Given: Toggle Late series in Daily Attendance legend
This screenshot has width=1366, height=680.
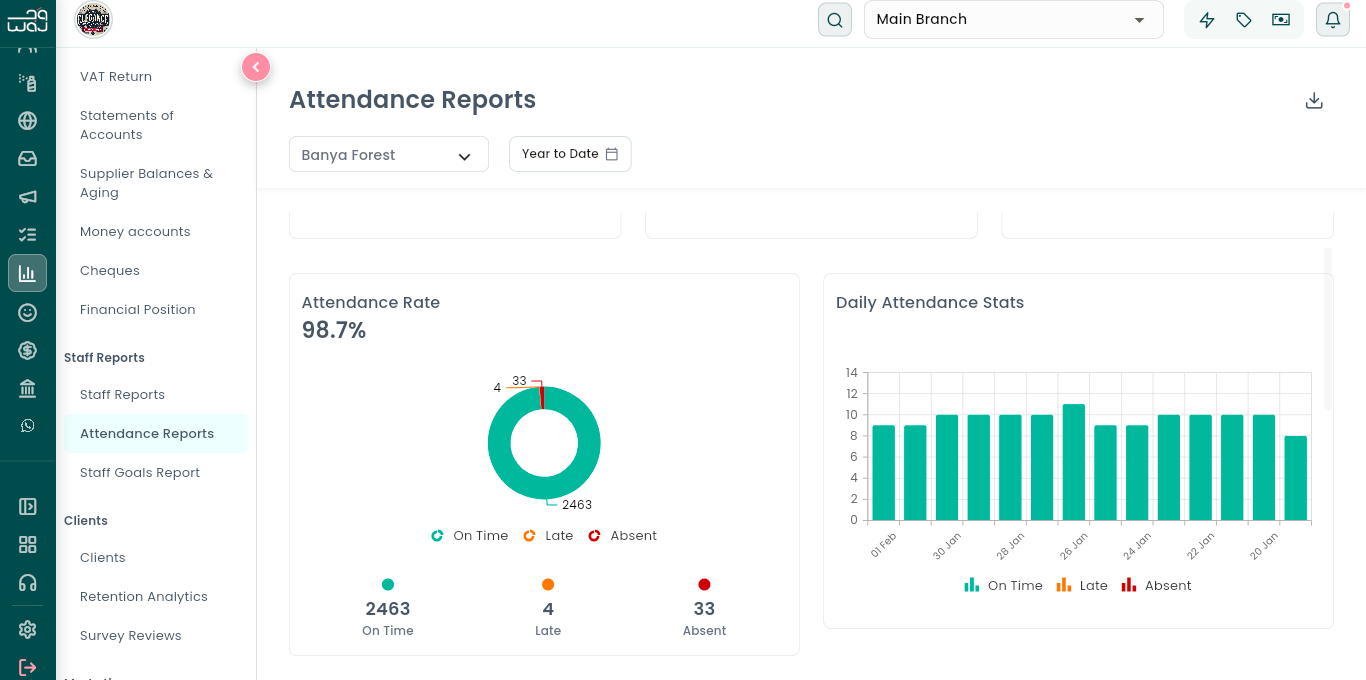Looking at the screenshot, I should coord(1082,586).
